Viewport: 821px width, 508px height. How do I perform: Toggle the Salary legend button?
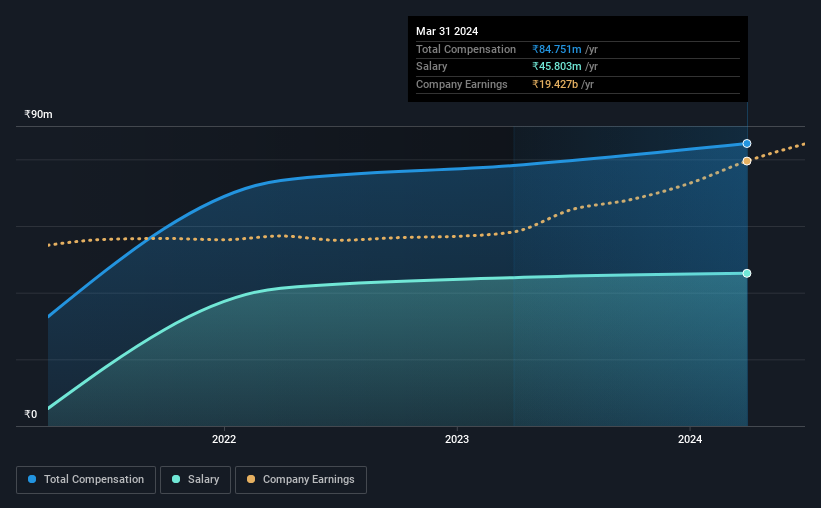195,480
